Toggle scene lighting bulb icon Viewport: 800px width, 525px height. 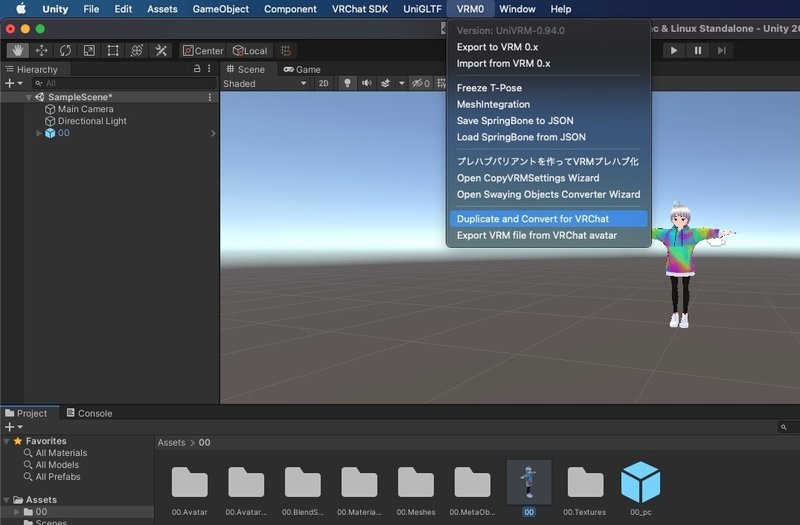(347, 83)
